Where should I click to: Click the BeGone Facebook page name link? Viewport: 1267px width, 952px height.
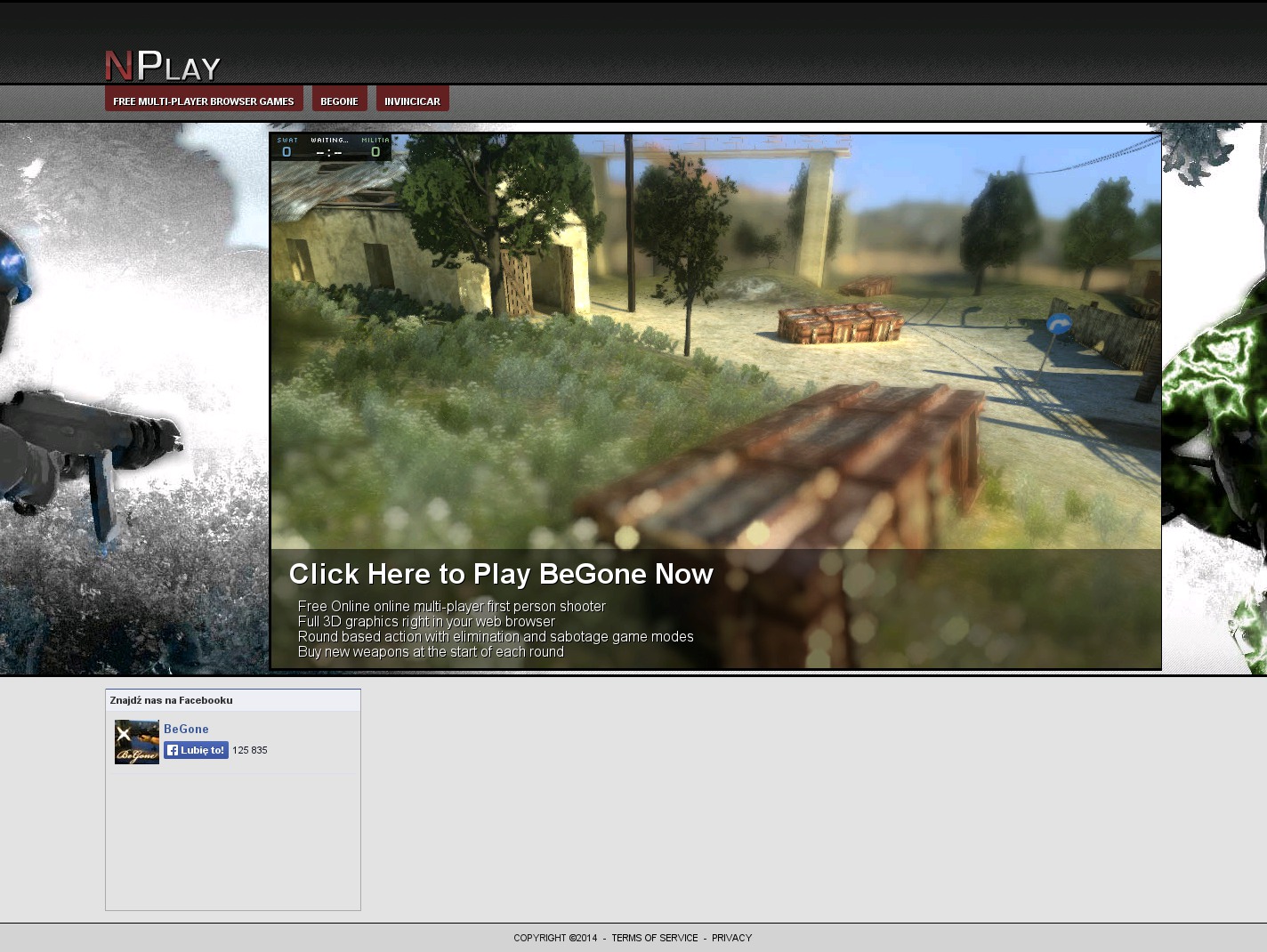[186, 729]
